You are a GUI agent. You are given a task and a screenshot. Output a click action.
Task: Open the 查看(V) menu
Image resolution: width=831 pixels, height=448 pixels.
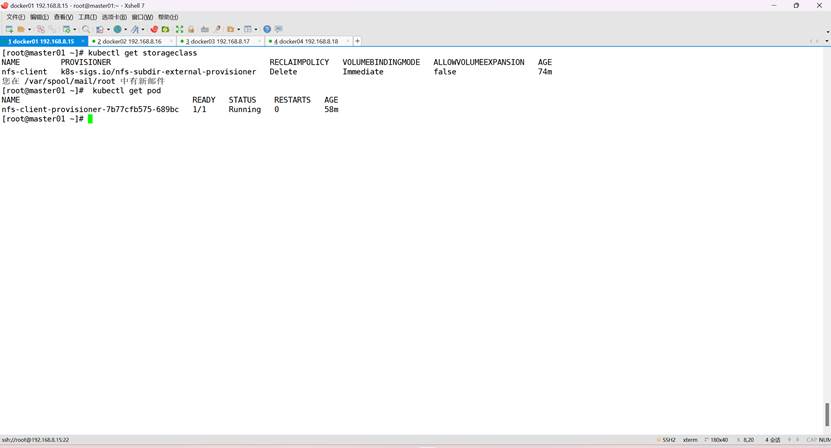pyautogui.click(x=63, y=17)
